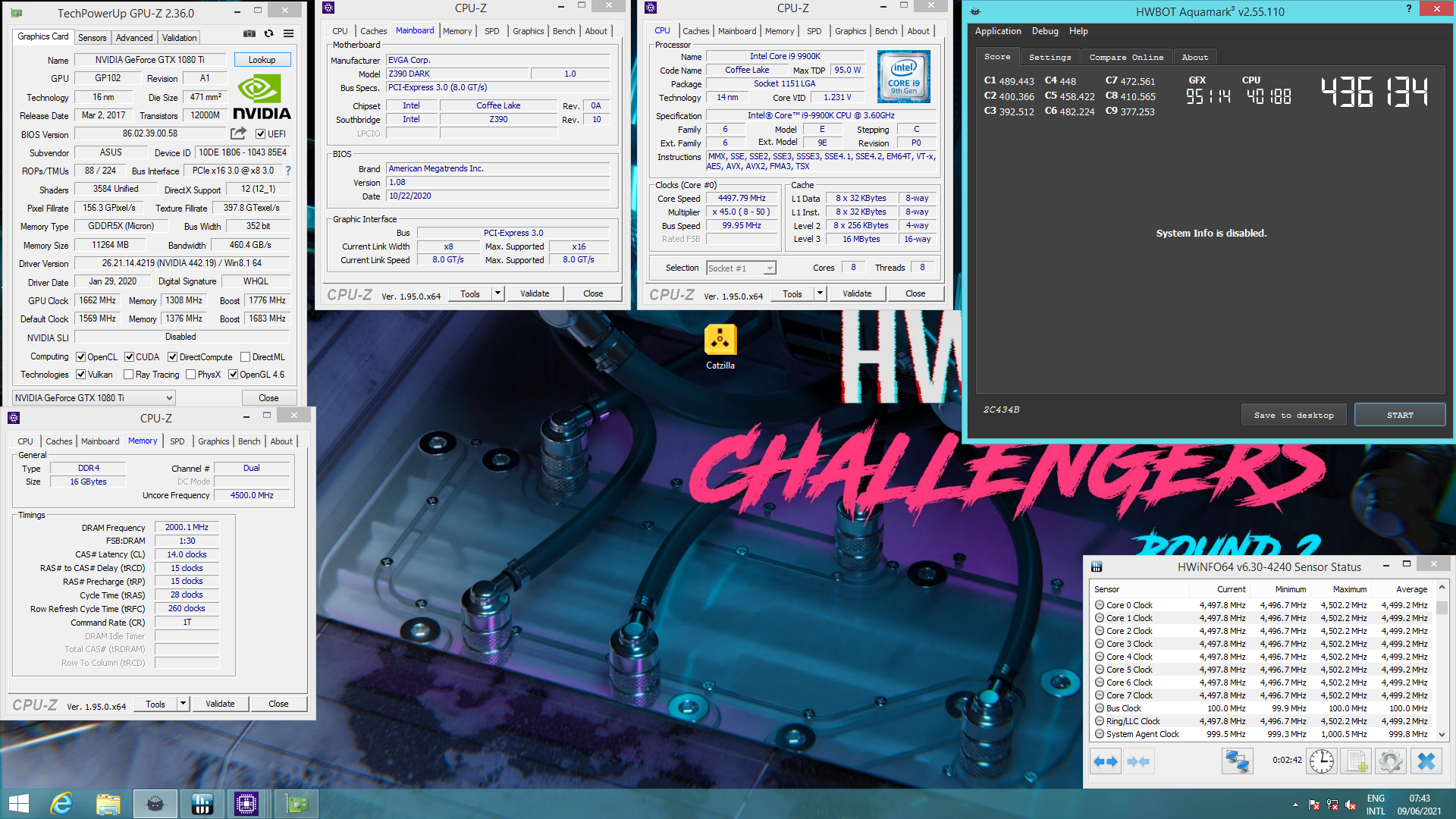Switch to Aquamark Settings tab
This screenshot has width=1456, height=819.
click(1050, 58)
